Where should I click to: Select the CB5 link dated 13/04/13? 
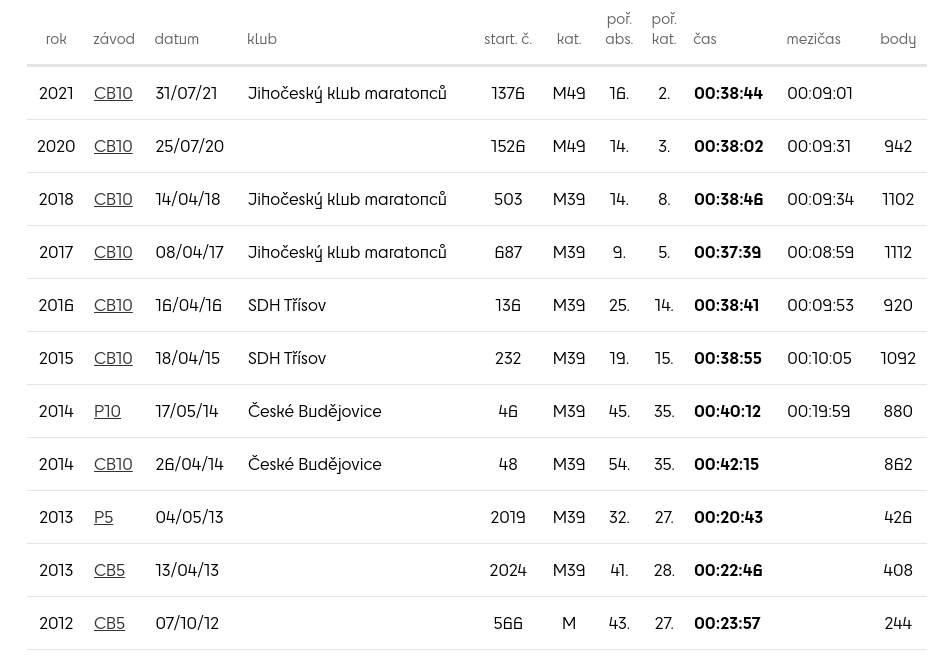[x=110, y=570]
